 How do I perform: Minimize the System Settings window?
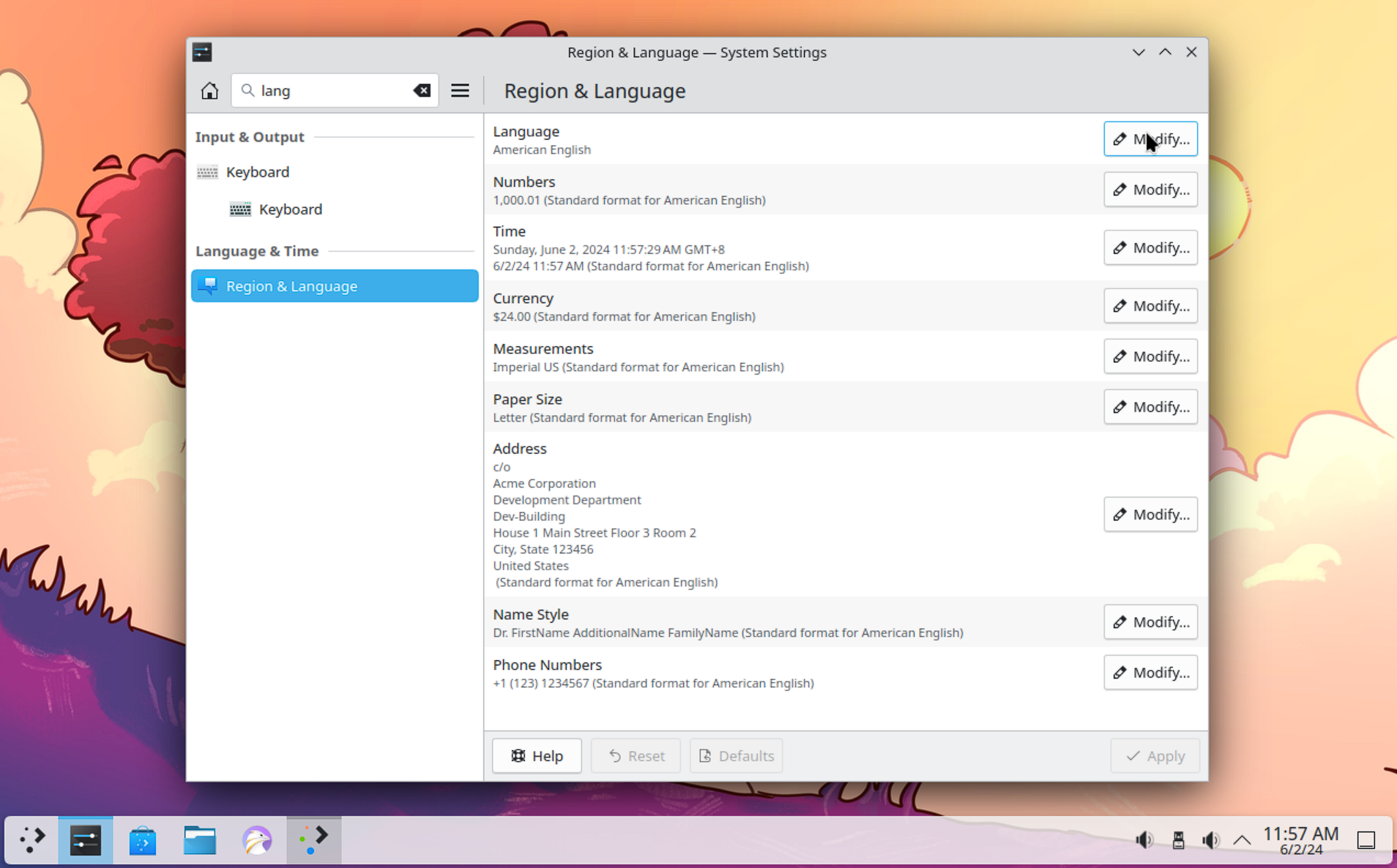pos(1139,52)
